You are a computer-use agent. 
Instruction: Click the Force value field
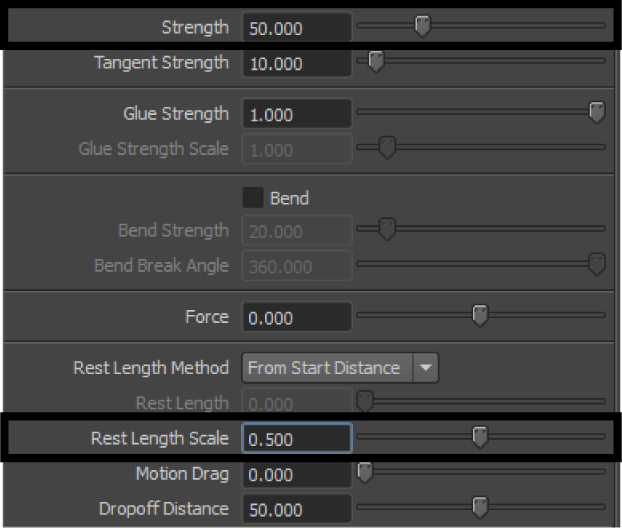[x=296, y=317]
